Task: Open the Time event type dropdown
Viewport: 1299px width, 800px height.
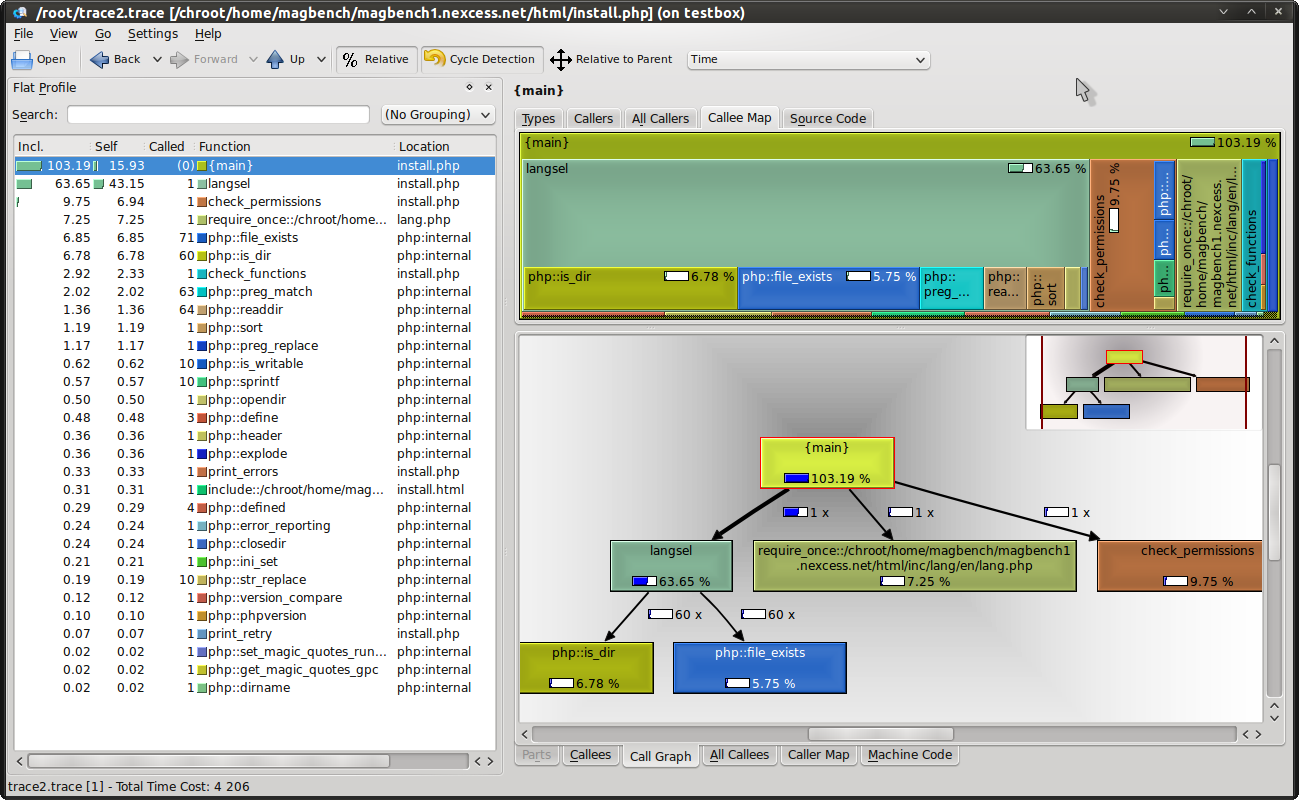Action: [x=808, y=59]
